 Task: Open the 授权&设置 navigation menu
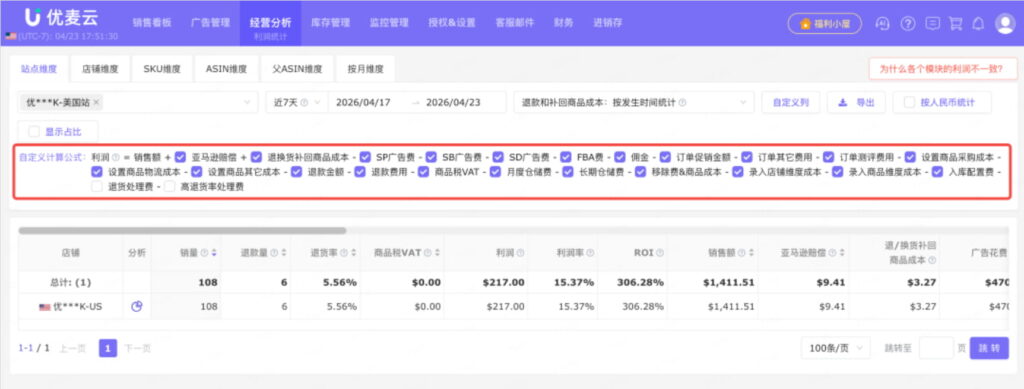tap(452, 23)
